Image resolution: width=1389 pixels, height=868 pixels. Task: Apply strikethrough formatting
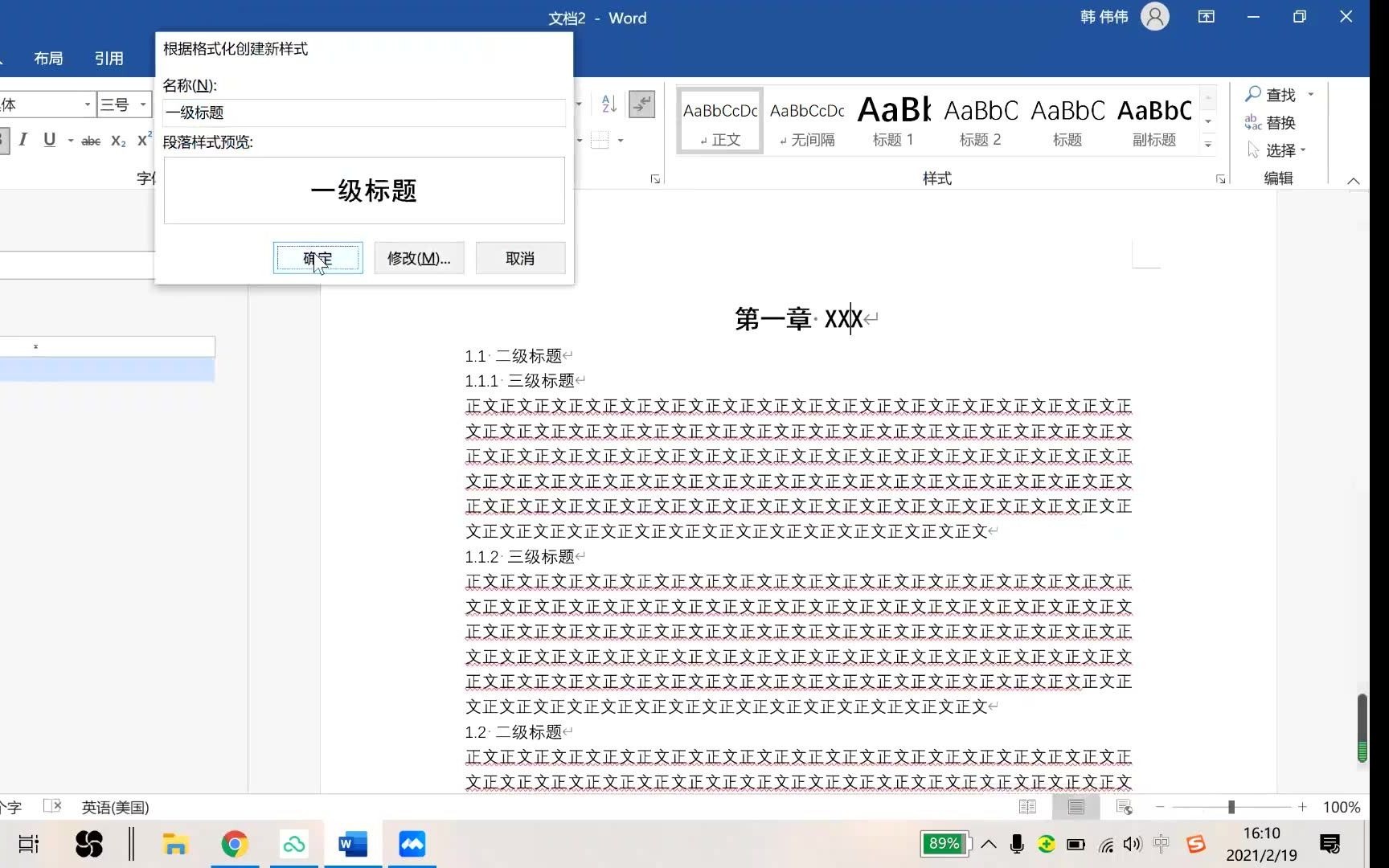pos(90,140)
